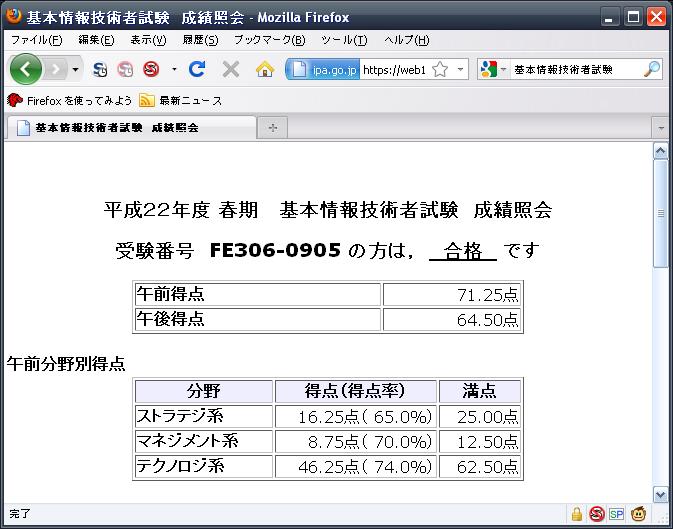
Task: Click the red S with forbidden sign toolbar icon
Action: click(x=151, y=69)
